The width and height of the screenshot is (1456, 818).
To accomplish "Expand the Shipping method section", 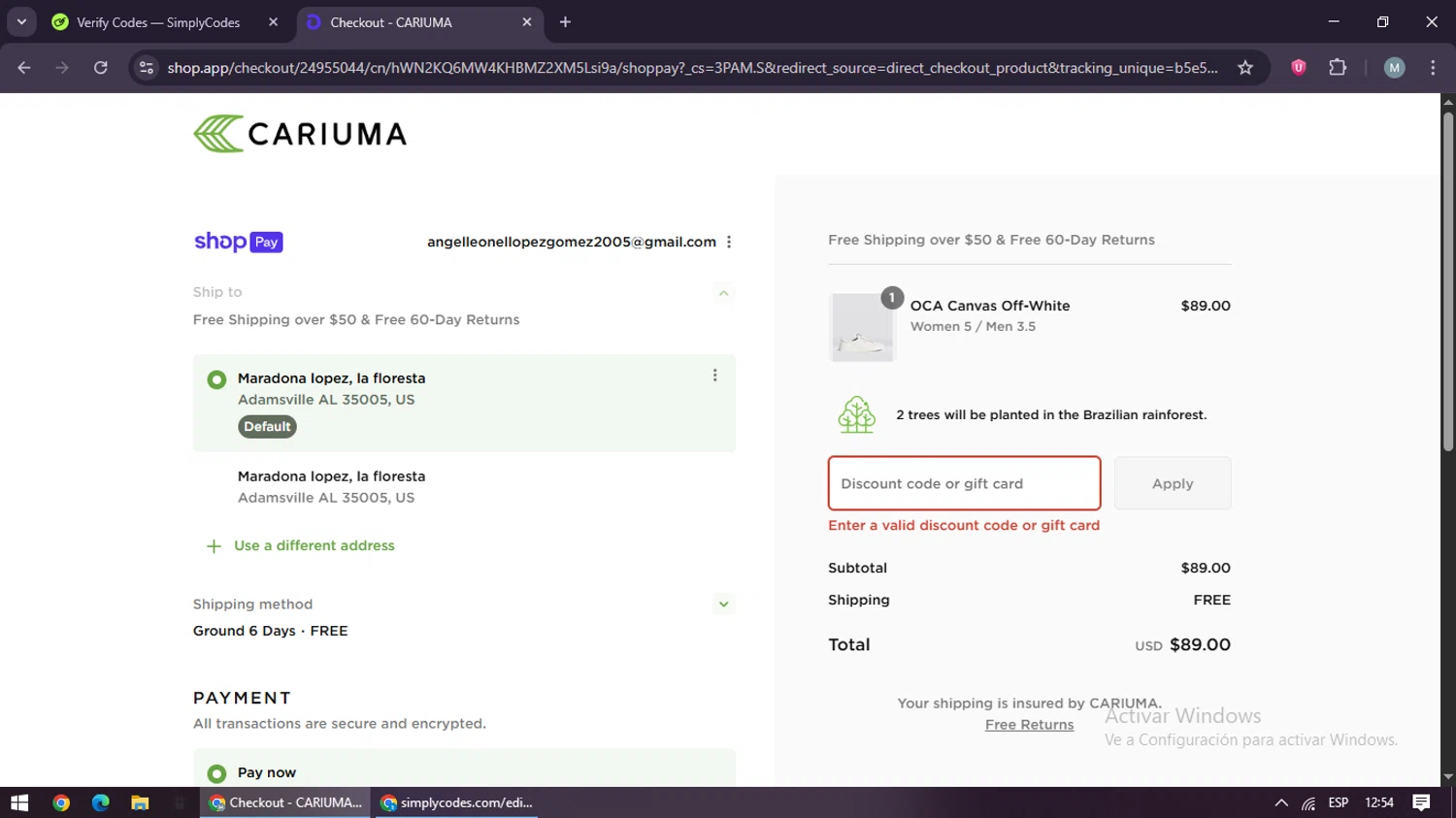I will pyautogui.click(x=723, y=604).
